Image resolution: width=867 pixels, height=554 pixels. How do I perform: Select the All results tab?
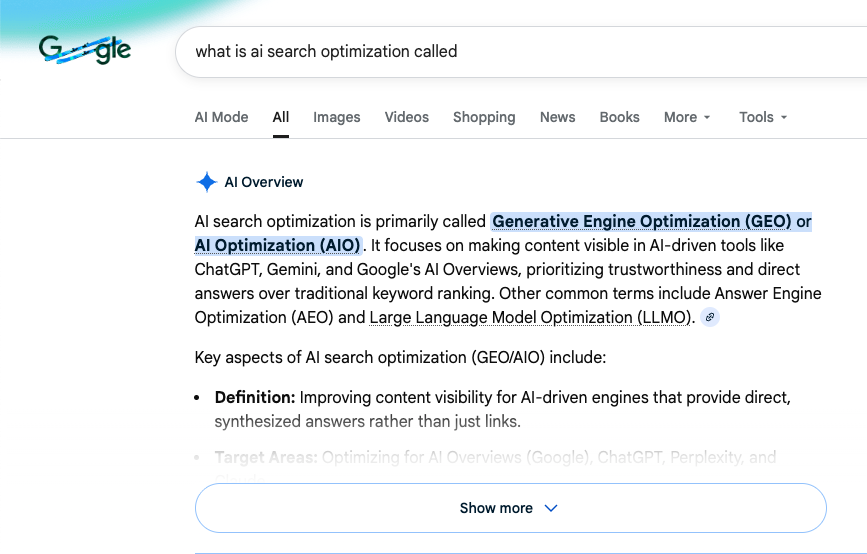point(281,117)
